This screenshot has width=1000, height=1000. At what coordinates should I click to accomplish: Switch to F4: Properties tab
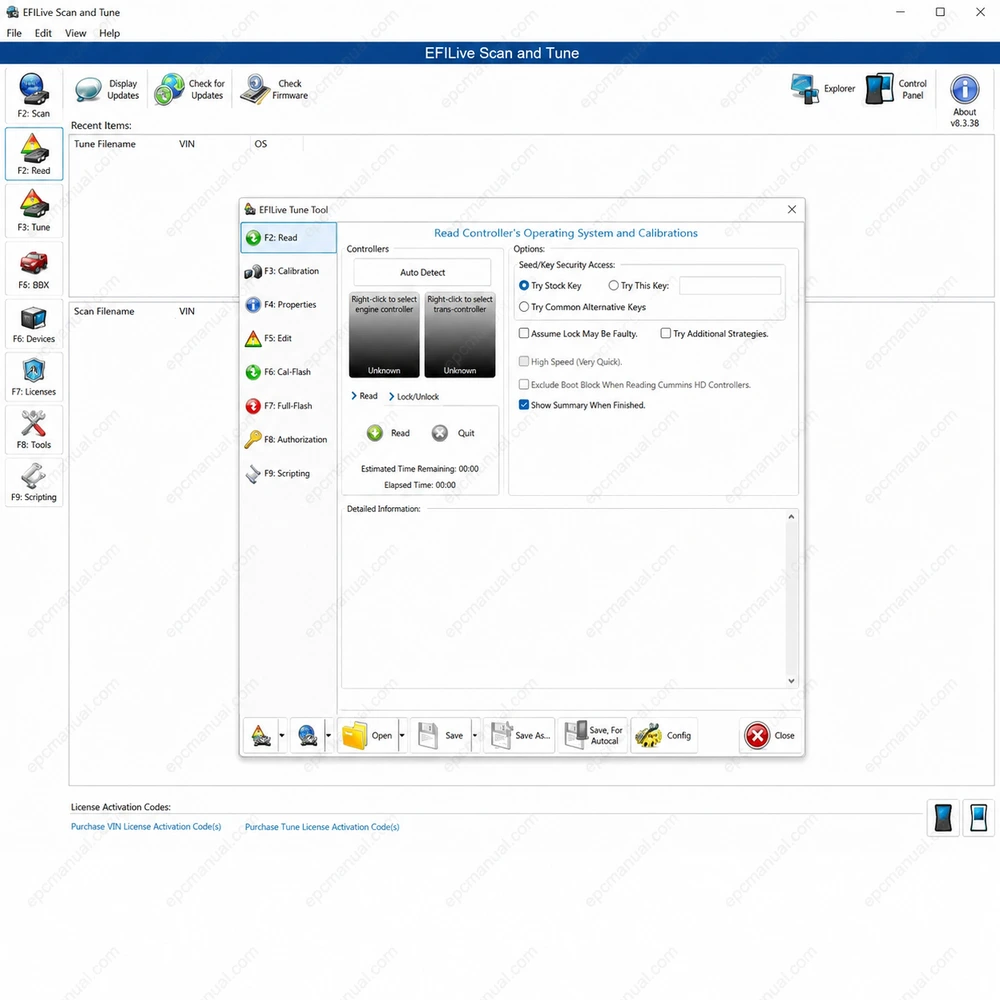tap(288, 305)
